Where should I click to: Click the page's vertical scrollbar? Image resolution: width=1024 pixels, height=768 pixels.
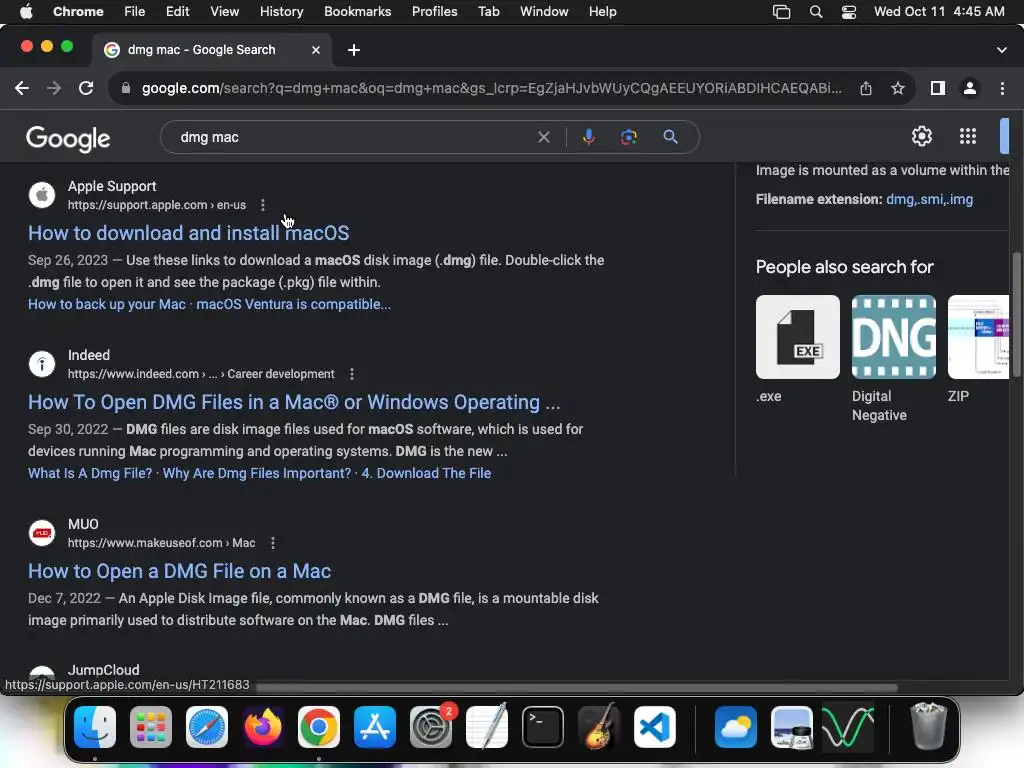[x=1016, y=313]
